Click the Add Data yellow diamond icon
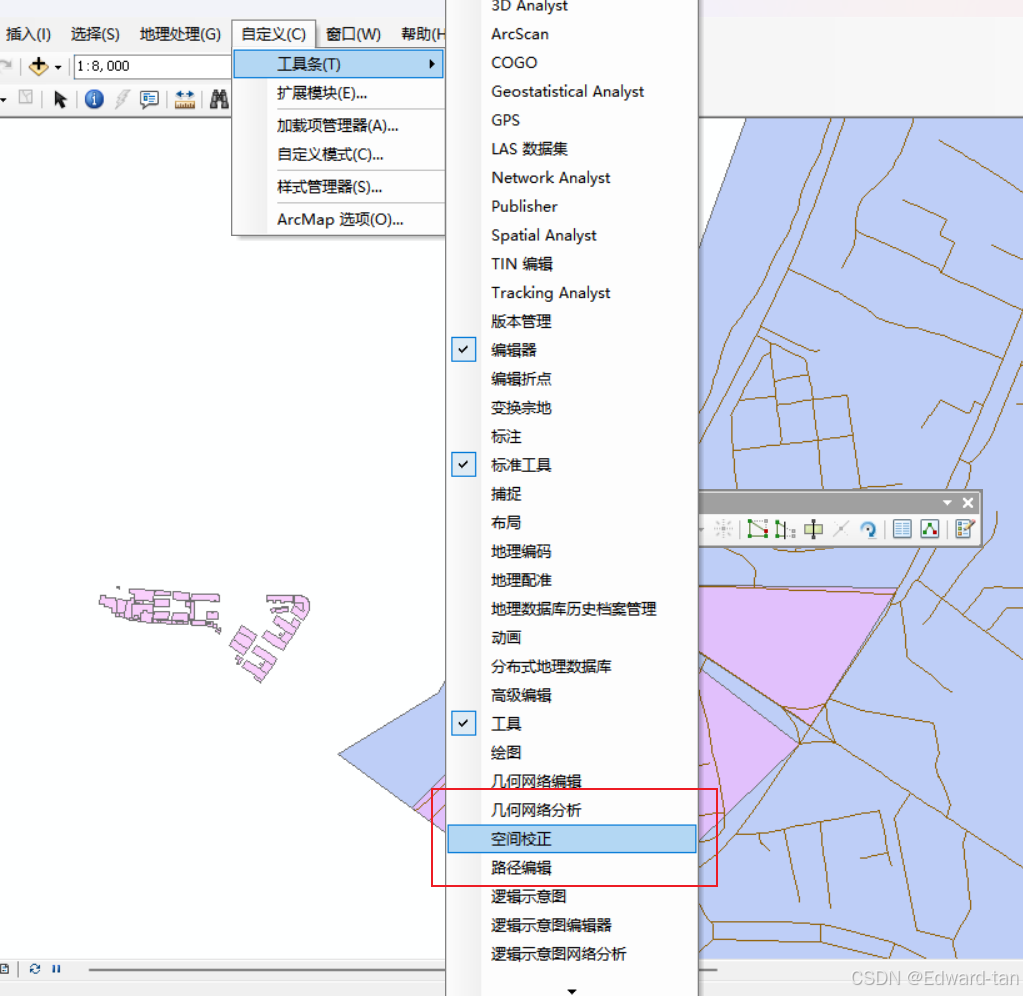 click(40, 66)
